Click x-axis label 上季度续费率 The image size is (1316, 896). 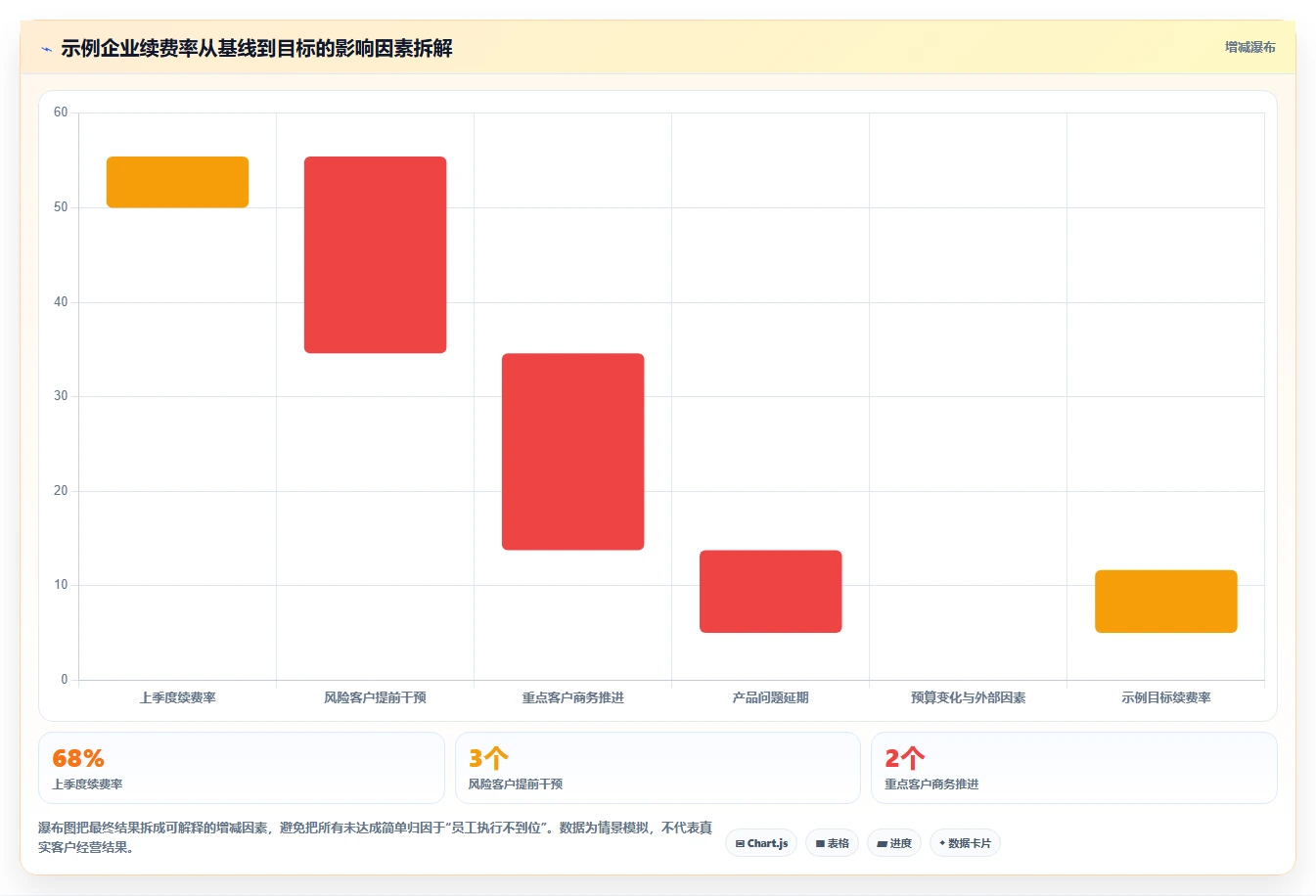tap(177, 697)
